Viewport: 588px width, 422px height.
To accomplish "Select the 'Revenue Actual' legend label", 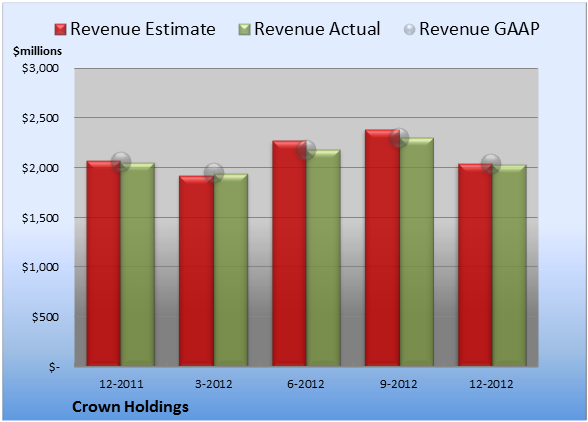I will click(x=317, y=29).
